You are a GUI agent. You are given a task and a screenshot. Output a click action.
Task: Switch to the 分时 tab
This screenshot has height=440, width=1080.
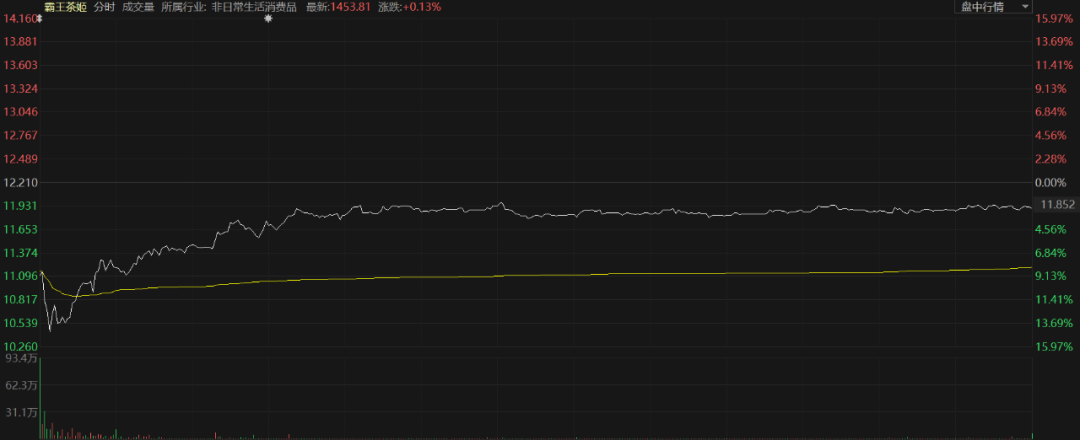(x=104, y=6)
